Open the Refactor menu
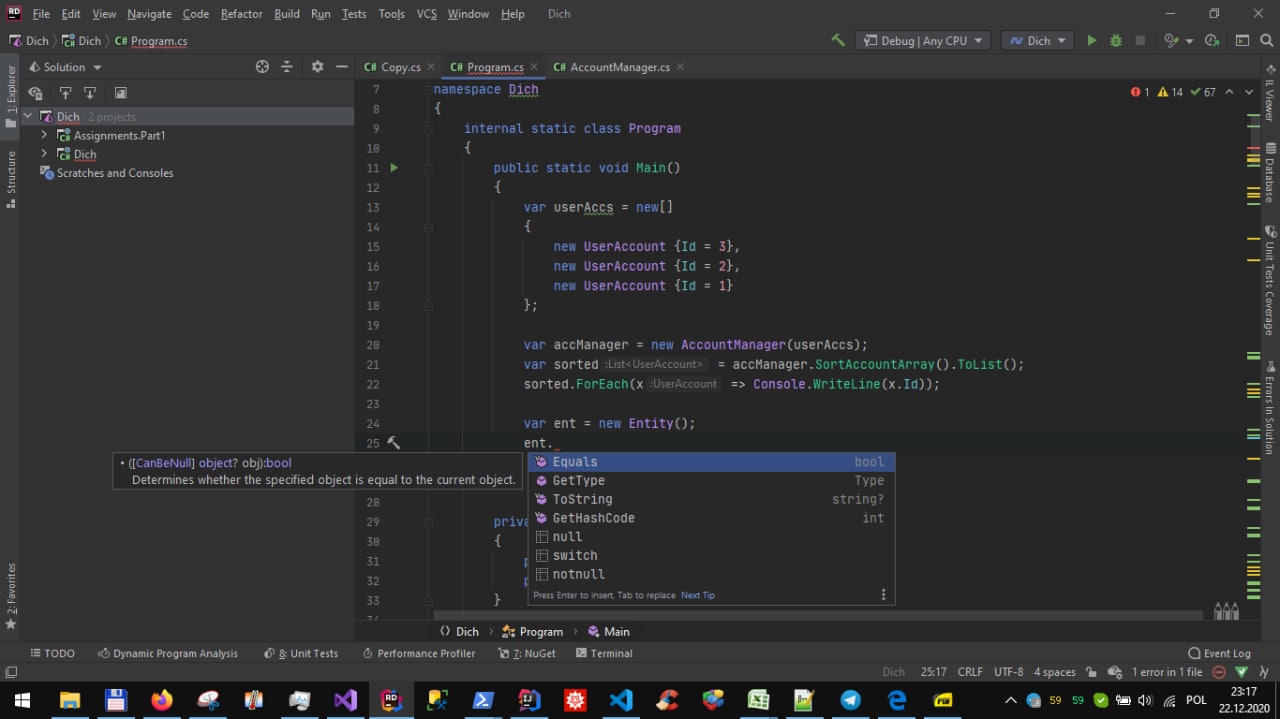This screenshot has width=1280, height=719. tap(241, 14)
